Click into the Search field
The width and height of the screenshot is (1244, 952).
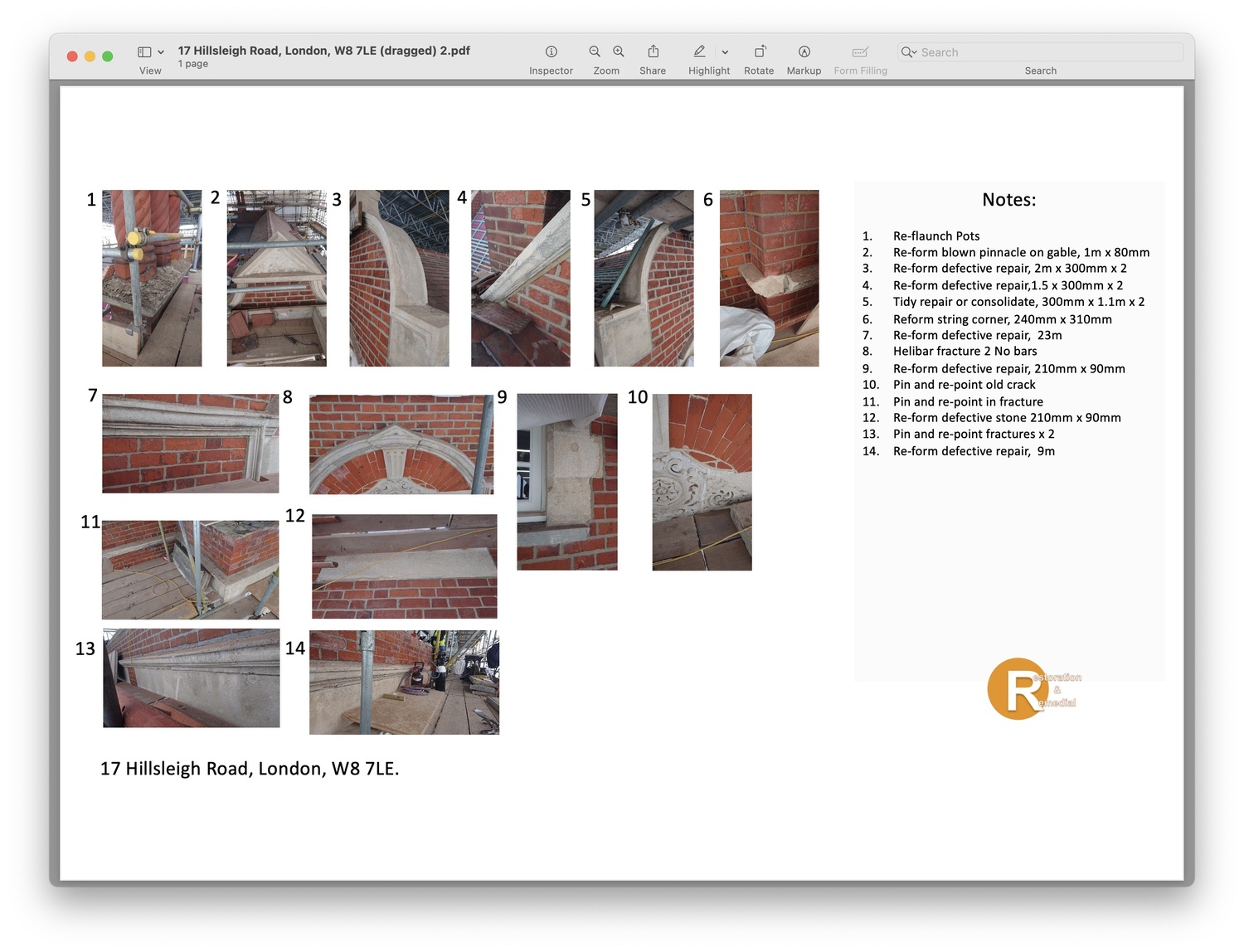point(1045,52)
